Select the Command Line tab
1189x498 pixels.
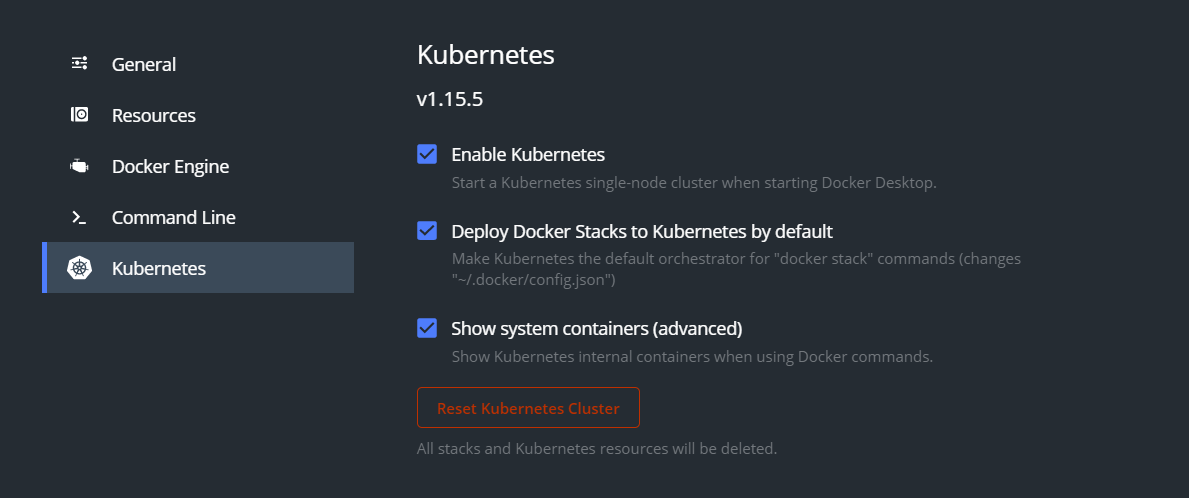click(x=197, y=218)
